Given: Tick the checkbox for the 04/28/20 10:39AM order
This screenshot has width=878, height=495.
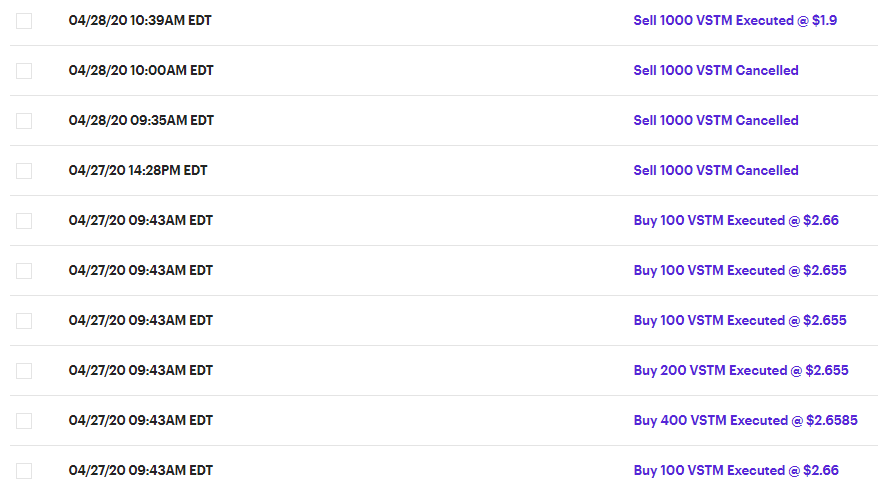Looking at the screenshot, I should click(24, 21).
